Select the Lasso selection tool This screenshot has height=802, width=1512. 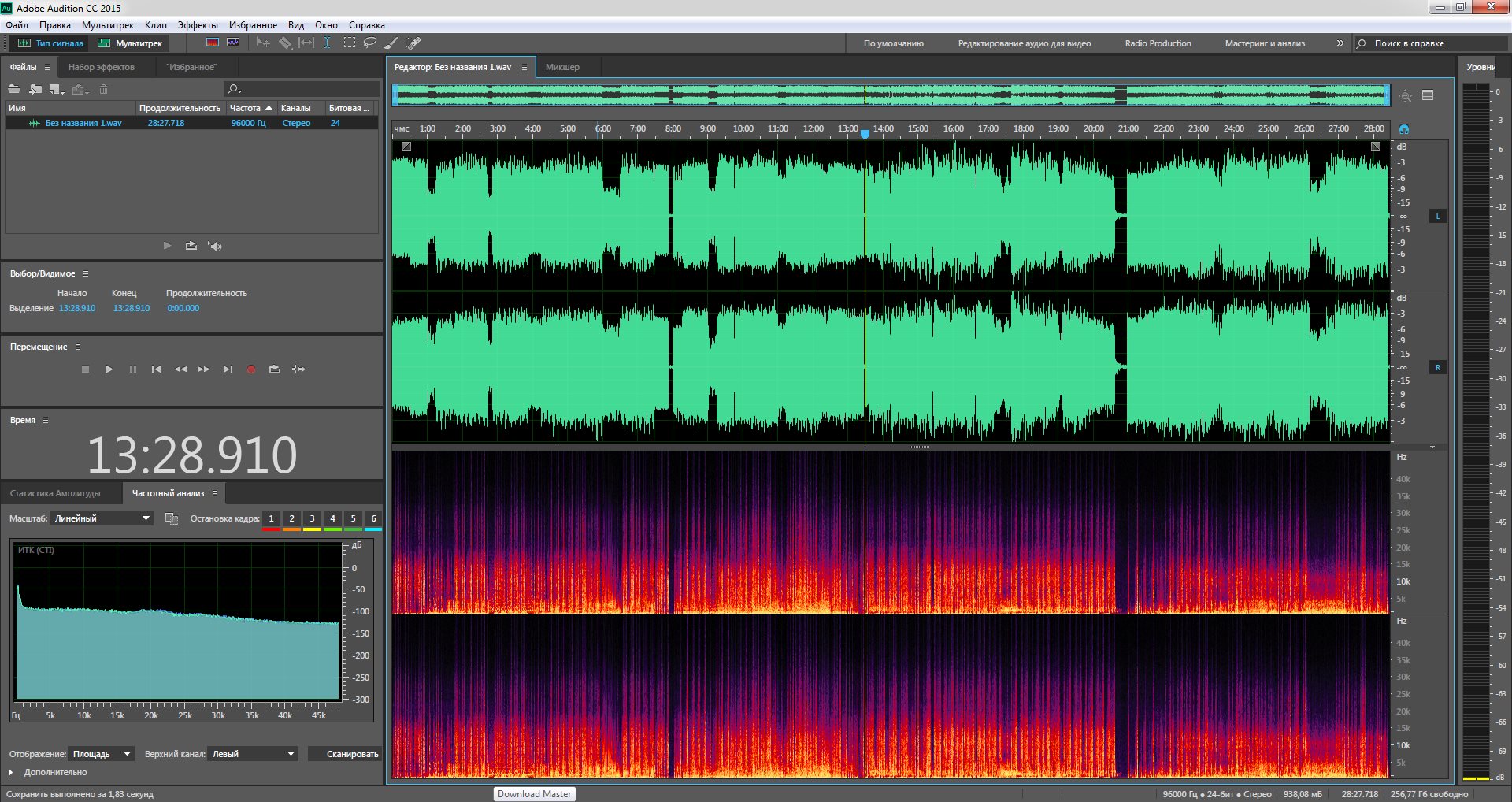coord(369,43)
